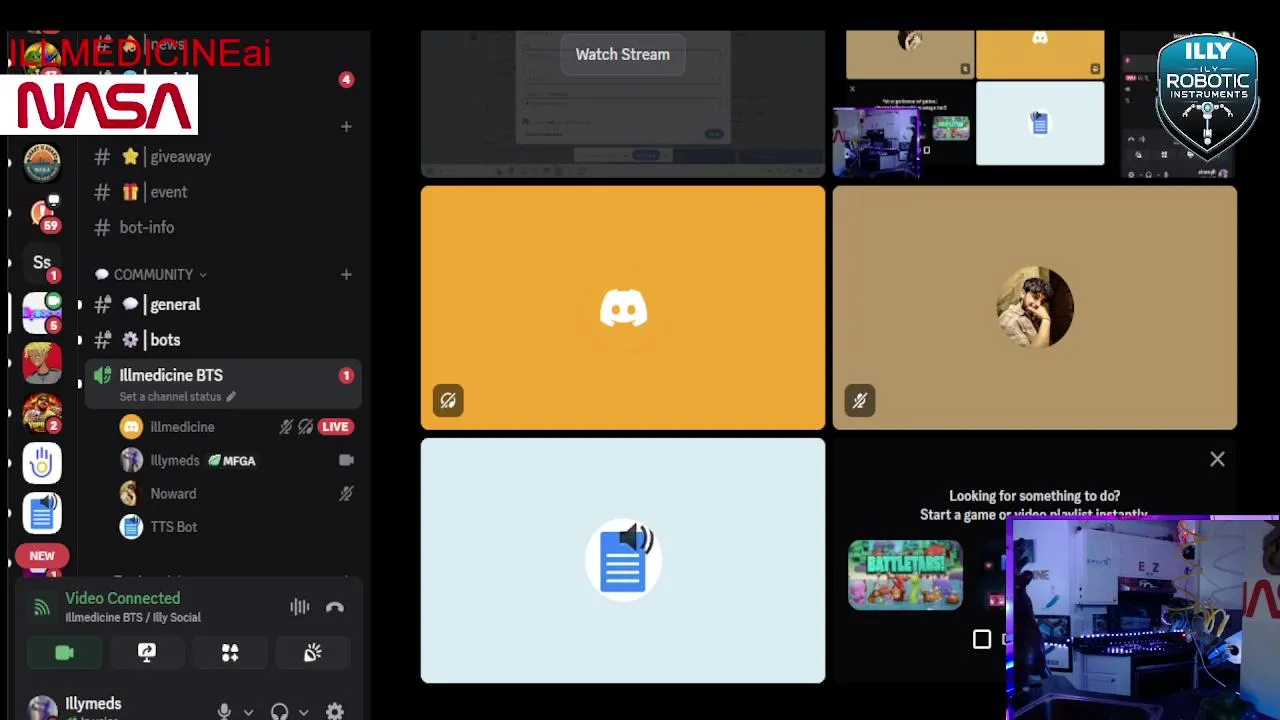1280x720 pixels.
Task: Click the MFGA server tag badge
Action: click(x=232, y=461)
